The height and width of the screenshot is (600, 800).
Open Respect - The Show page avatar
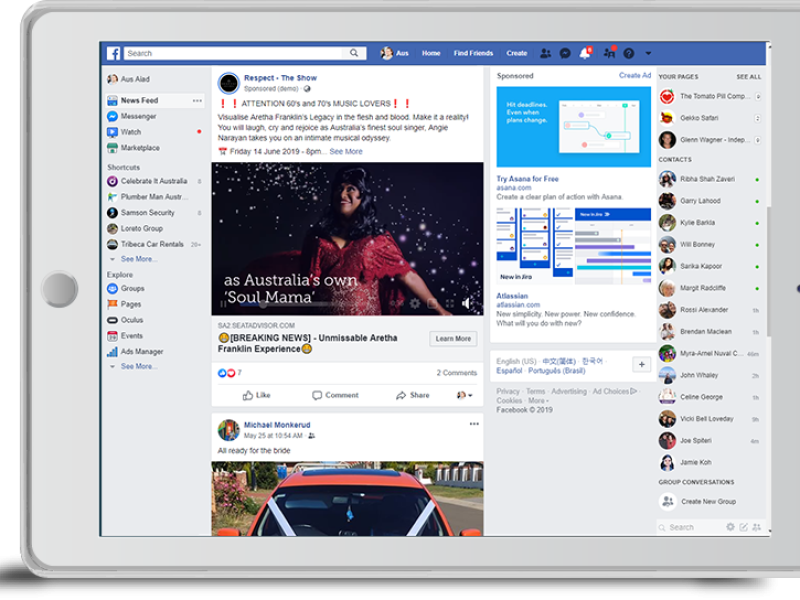tap(229, 83)
